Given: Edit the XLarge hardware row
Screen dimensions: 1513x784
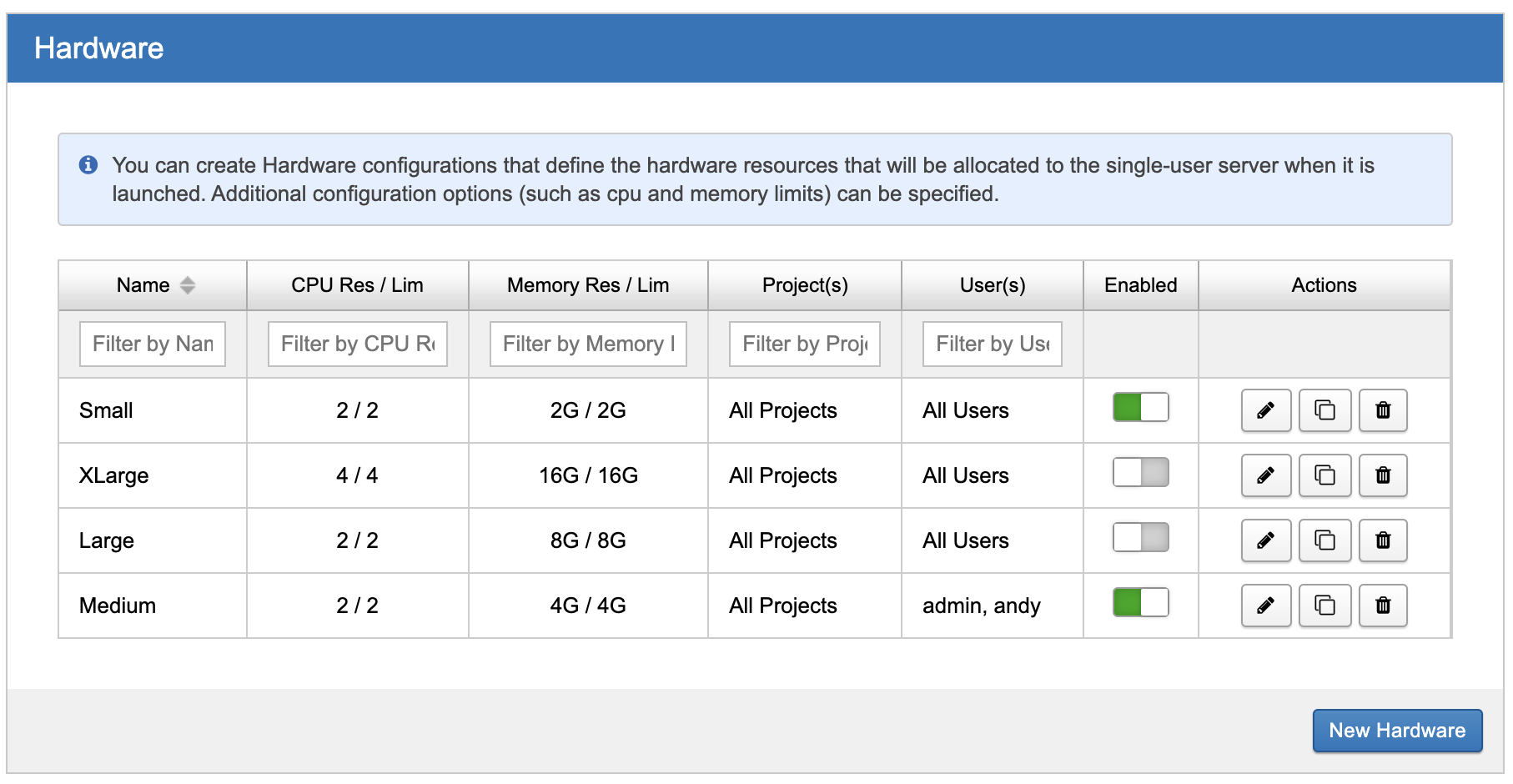Looking at the screenshot, I should point(1265,475).
